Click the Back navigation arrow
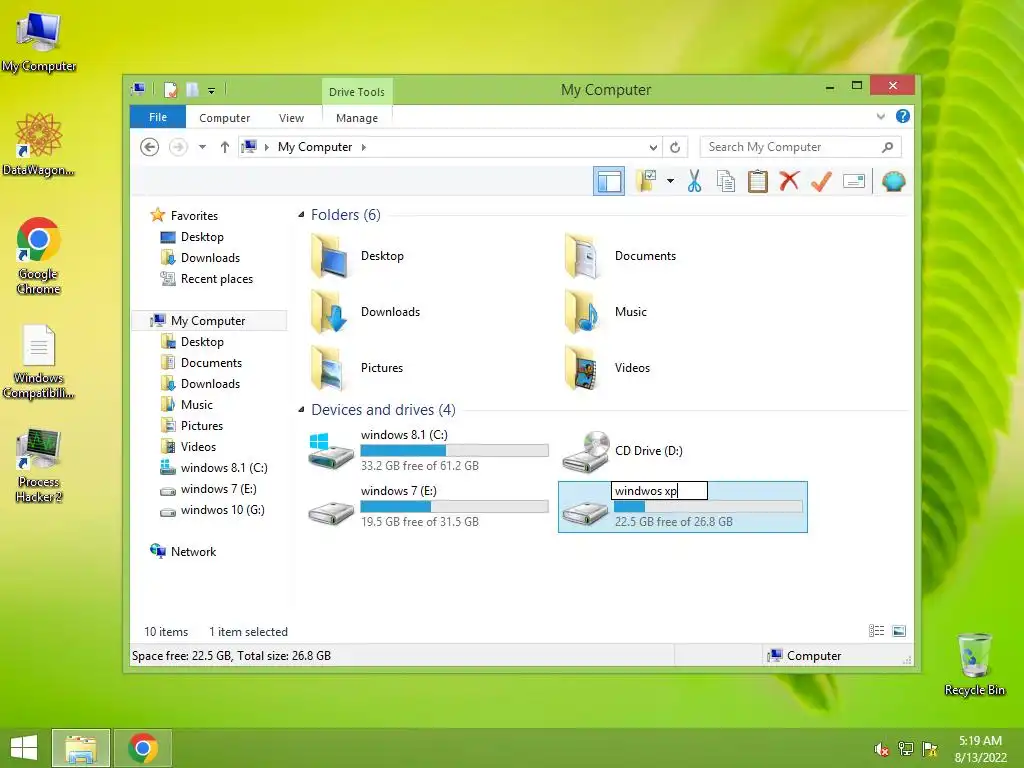Image resolution: width=1024 pixels, height=768 pixels. point(150,147)
